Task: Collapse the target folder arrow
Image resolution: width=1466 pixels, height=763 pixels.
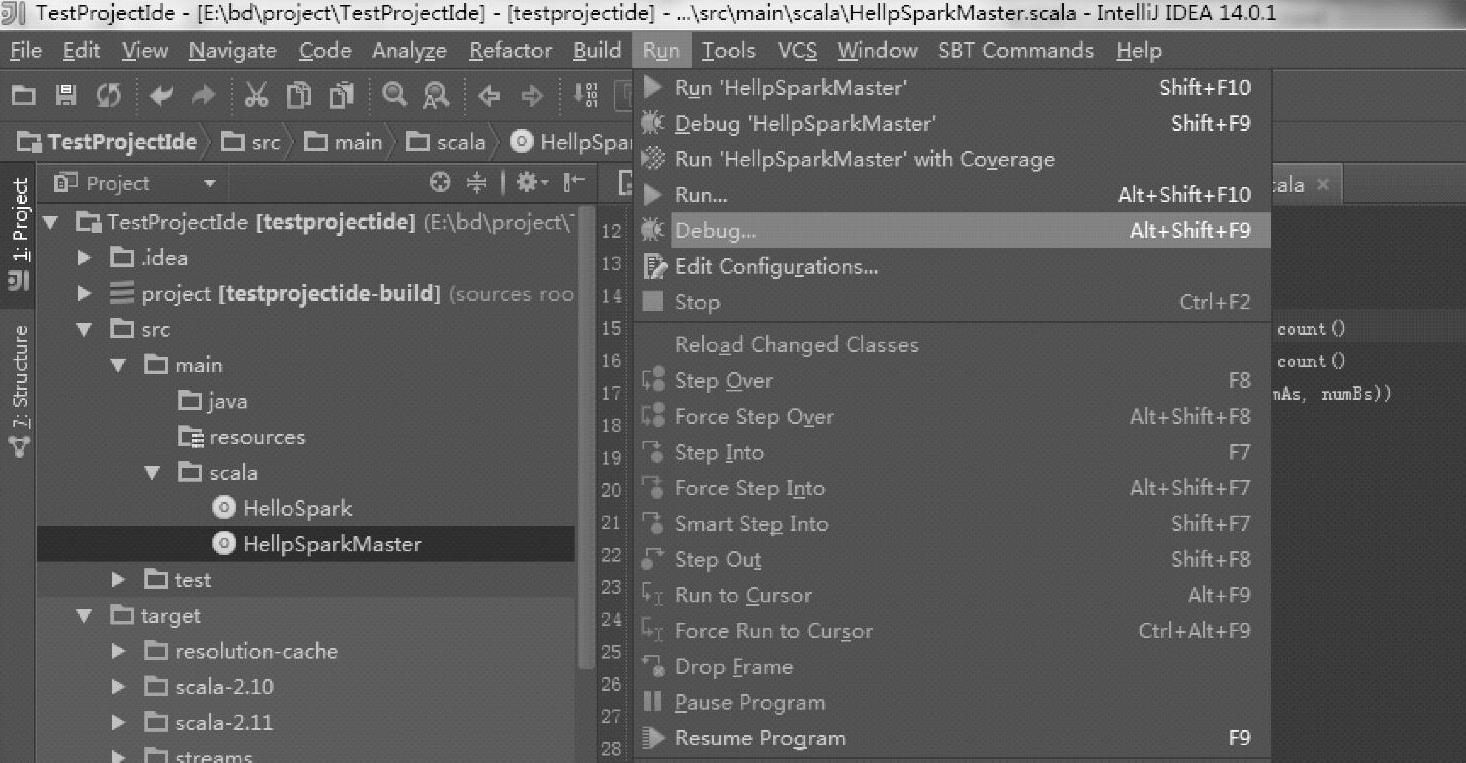Action: [x=85, y=616]
